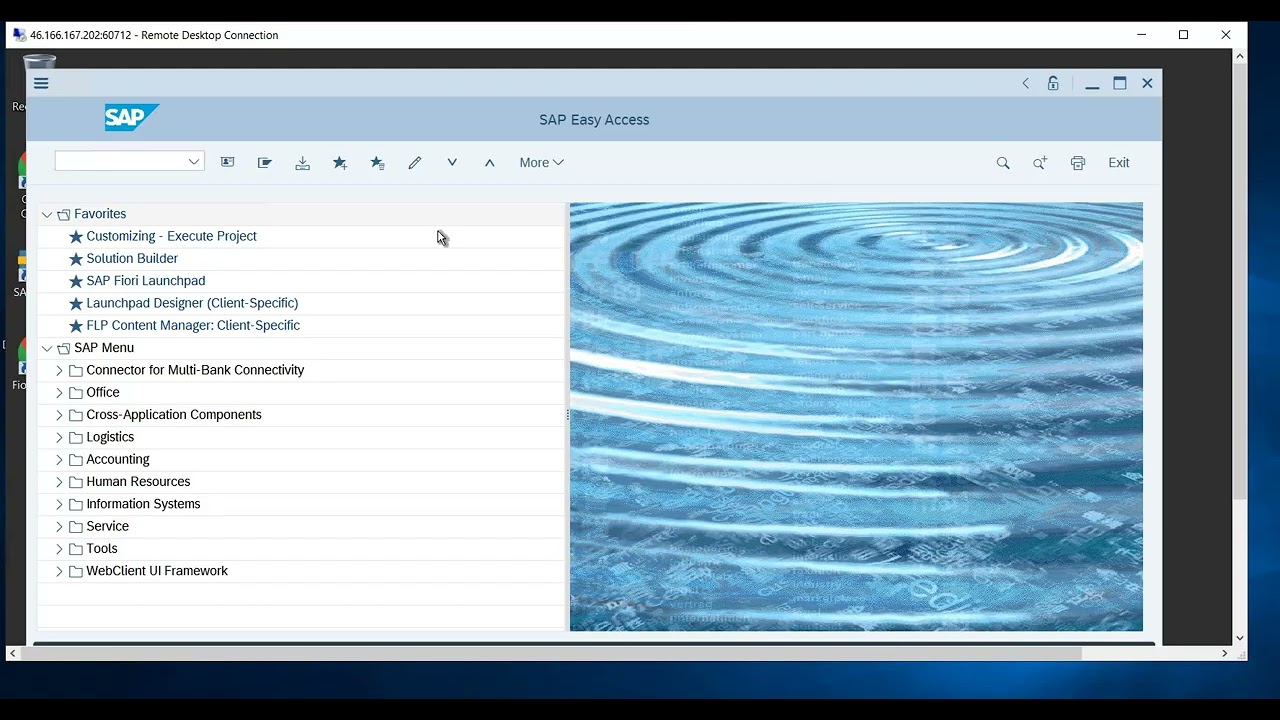Expand the Tools folder
This screenshot has height=720, width=1280.
click(x=59, y=549)
